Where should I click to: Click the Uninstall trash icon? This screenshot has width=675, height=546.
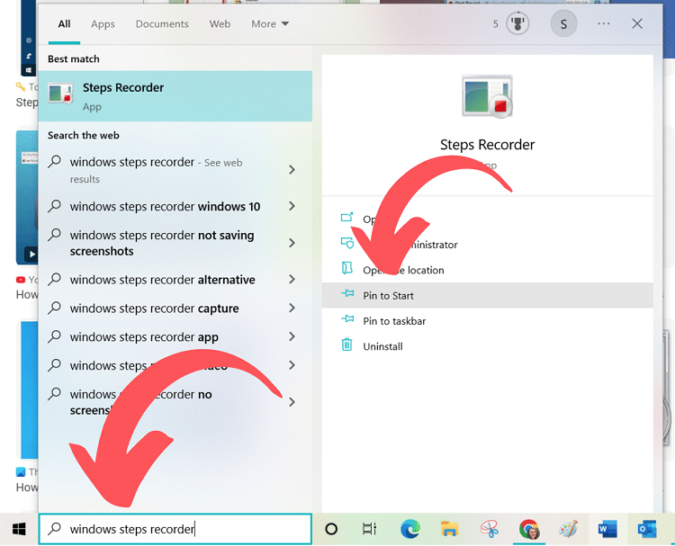tap(347, 345)
